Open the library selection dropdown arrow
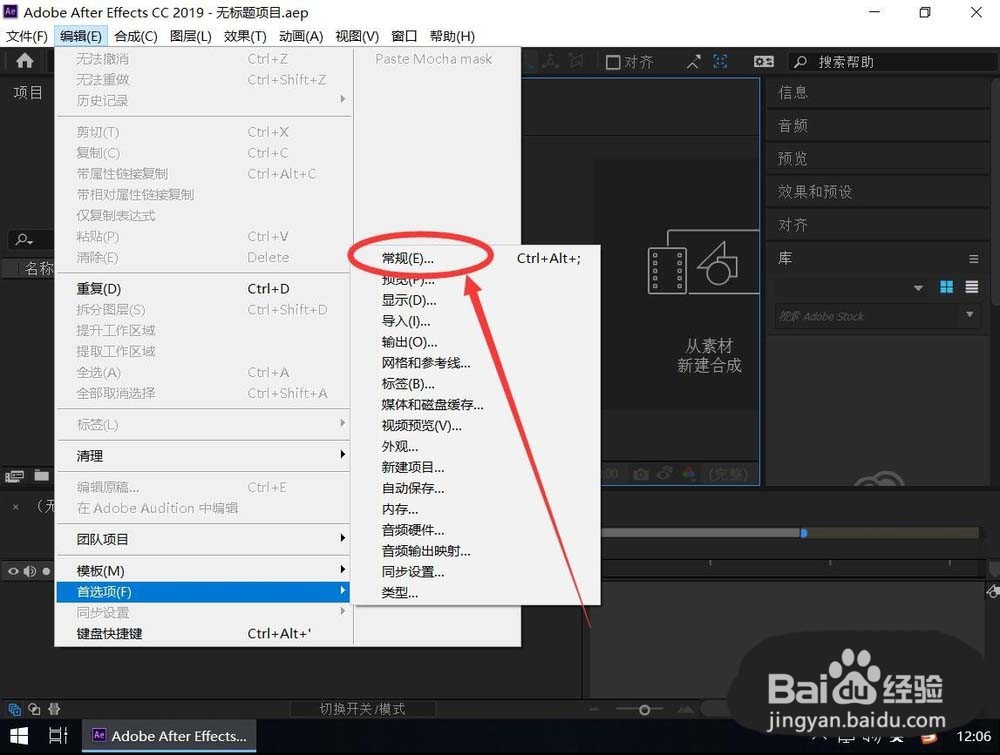Image resolution: width=1000 pixels, height=755 pixels. click(918, 288)
